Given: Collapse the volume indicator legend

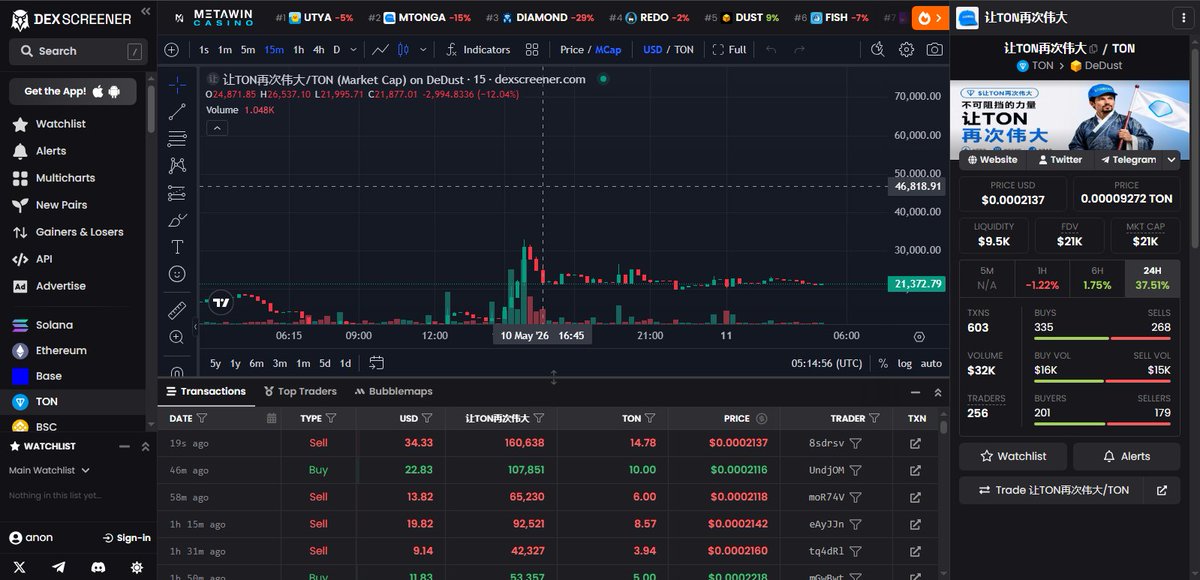Looking at the screenshot, I should [217, 128].
